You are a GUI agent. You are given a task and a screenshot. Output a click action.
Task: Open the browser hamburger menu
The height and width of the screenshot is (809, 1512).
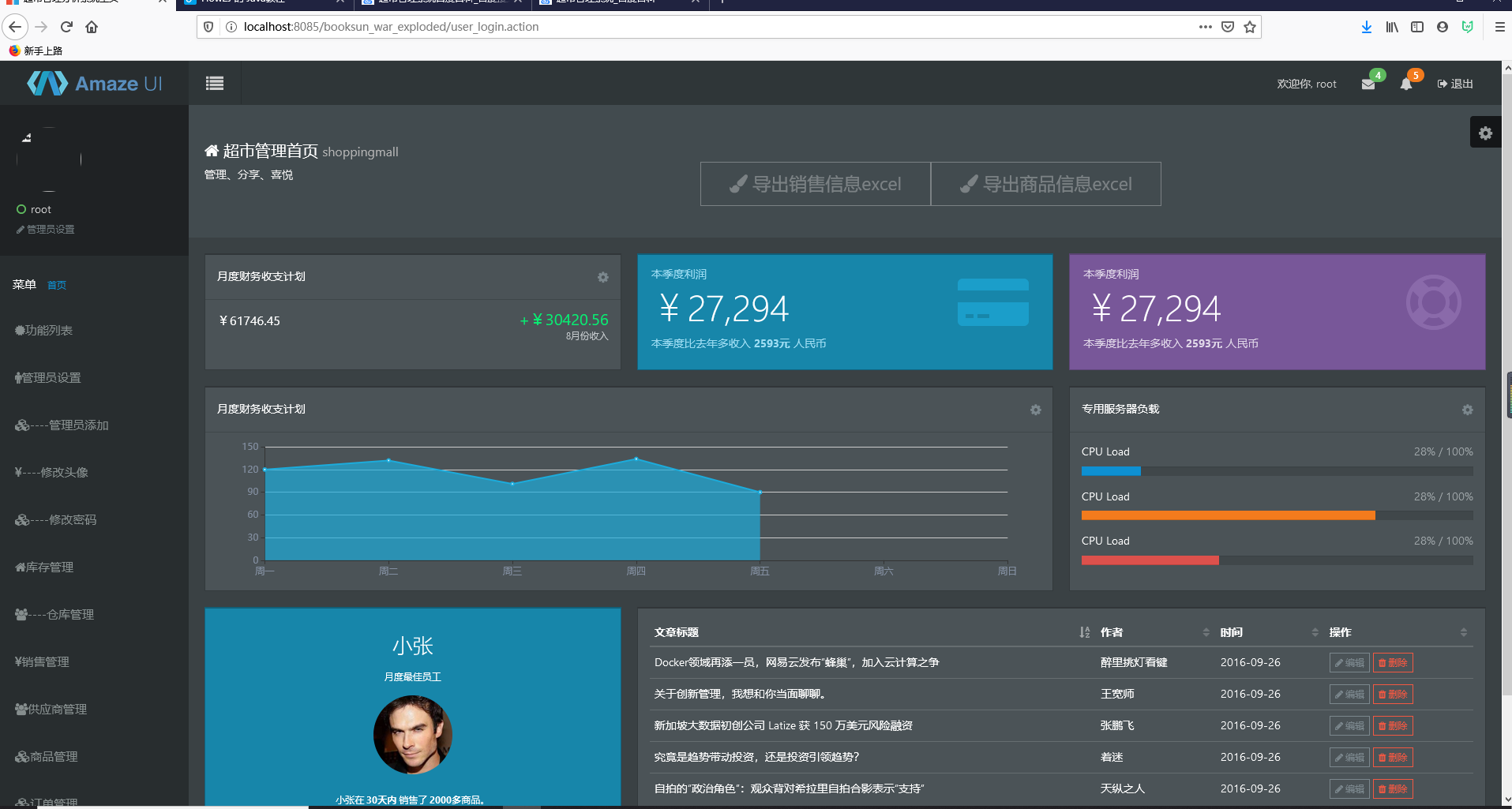click(x=1499, y=27)
